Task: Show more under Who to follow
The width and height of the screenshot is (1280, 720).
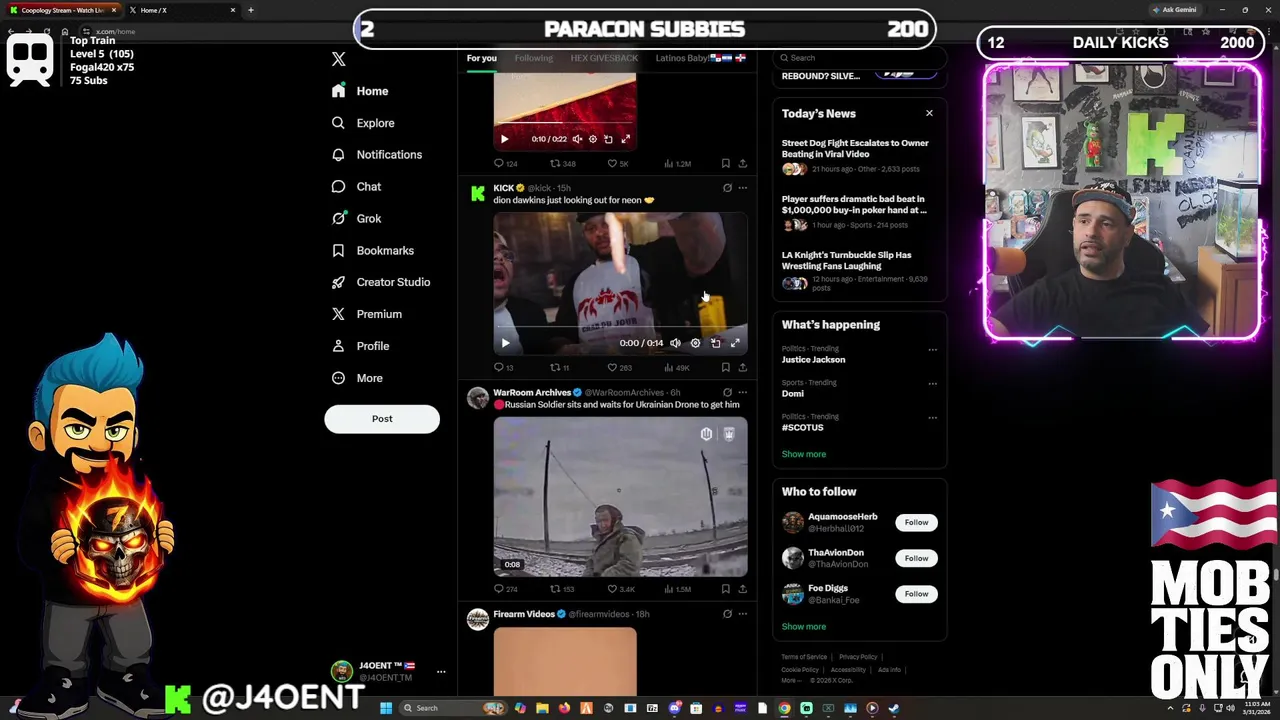Action: (804, 627)
